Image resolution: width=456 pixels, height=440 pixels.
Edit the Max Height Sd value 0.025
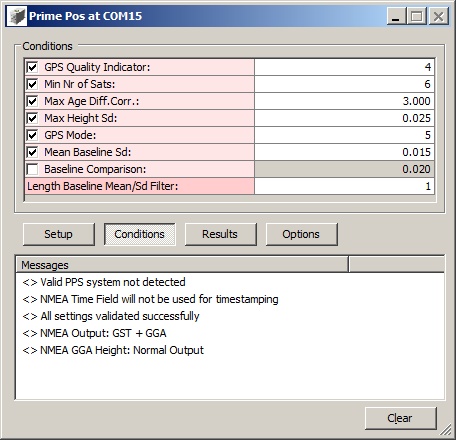coord(344,118)
